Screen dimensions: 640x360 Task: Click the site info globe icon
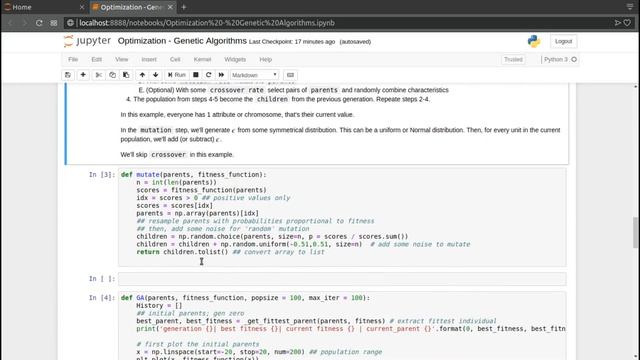70,23
